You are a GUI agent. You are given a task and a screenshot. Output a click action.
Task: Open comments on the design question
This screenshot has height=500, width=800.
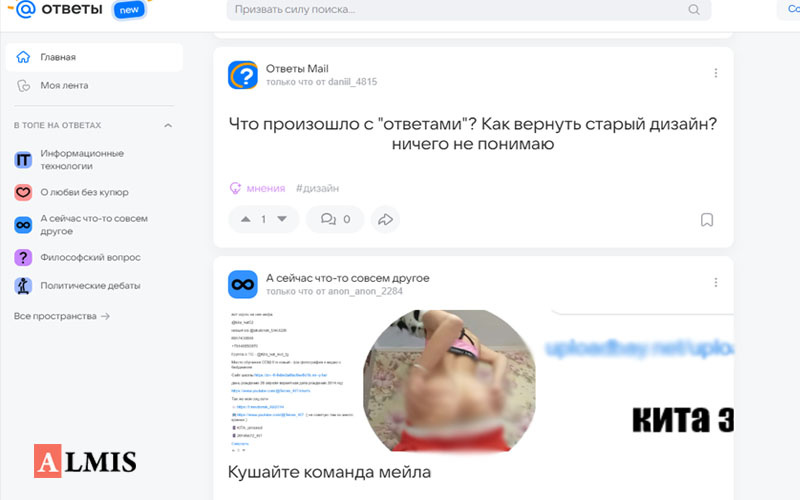335,219
